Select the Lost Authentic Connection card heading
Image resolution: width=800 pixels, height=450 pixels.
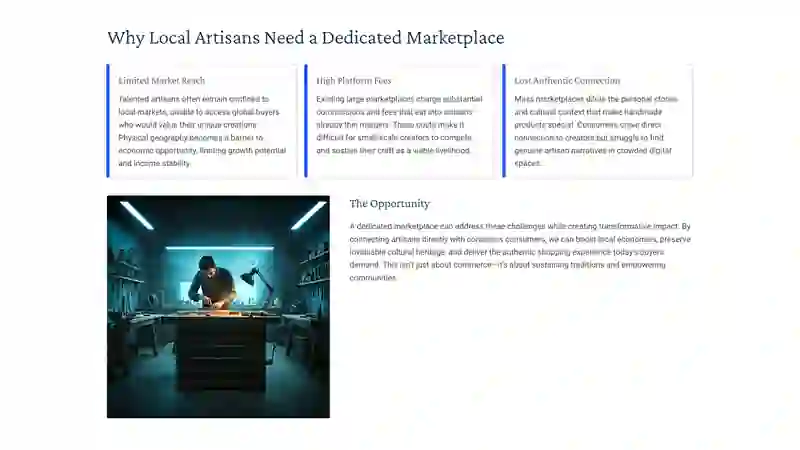[x=567, y=81]
